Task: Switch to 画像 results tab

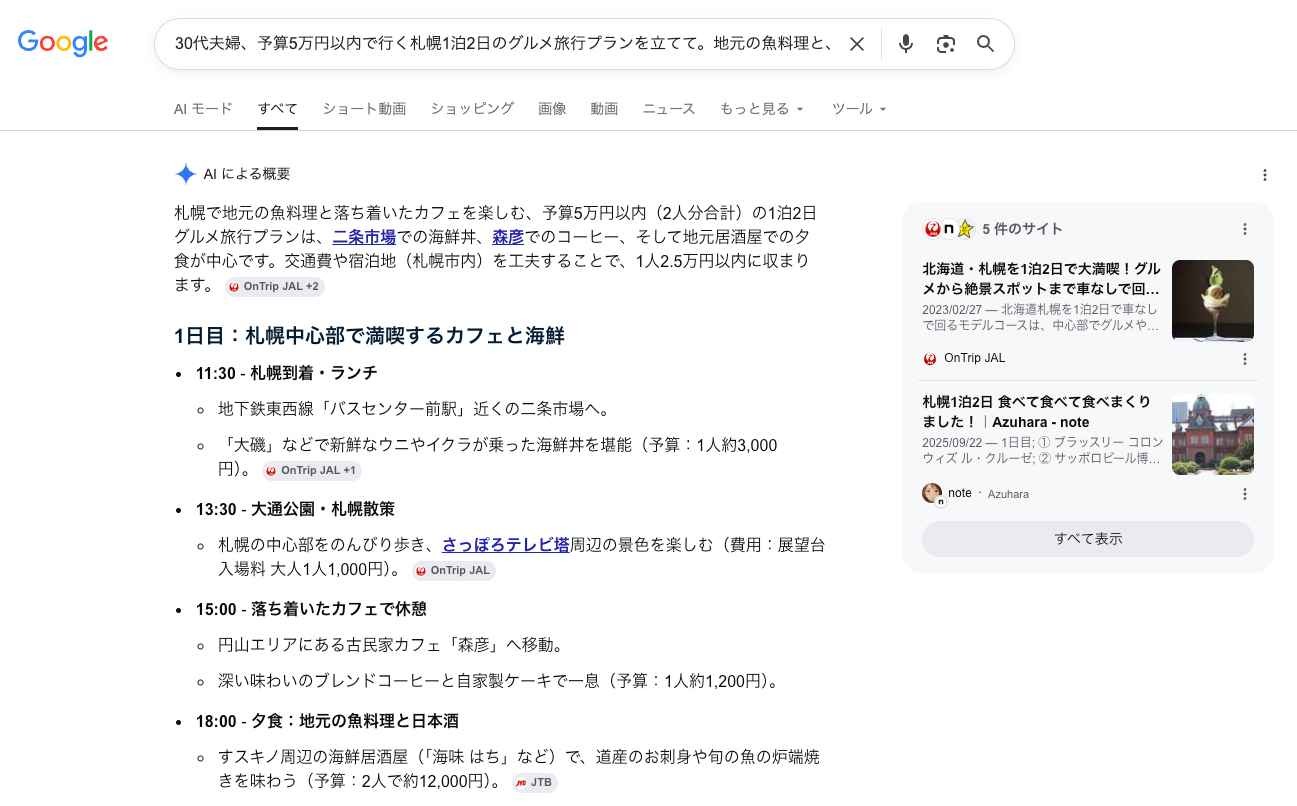Action: (x=552, y=109)
